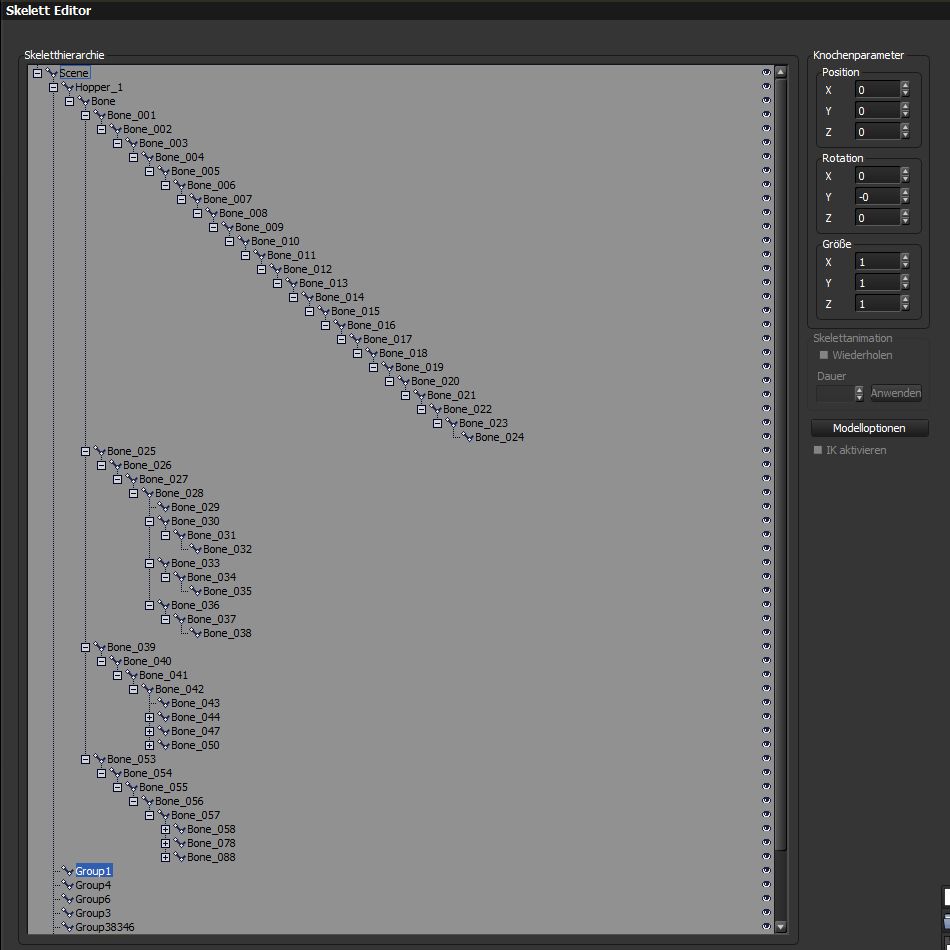This screenshot has width=950, height=950.
Task: Click the Größe Y input field
Action: click(877, 283)
